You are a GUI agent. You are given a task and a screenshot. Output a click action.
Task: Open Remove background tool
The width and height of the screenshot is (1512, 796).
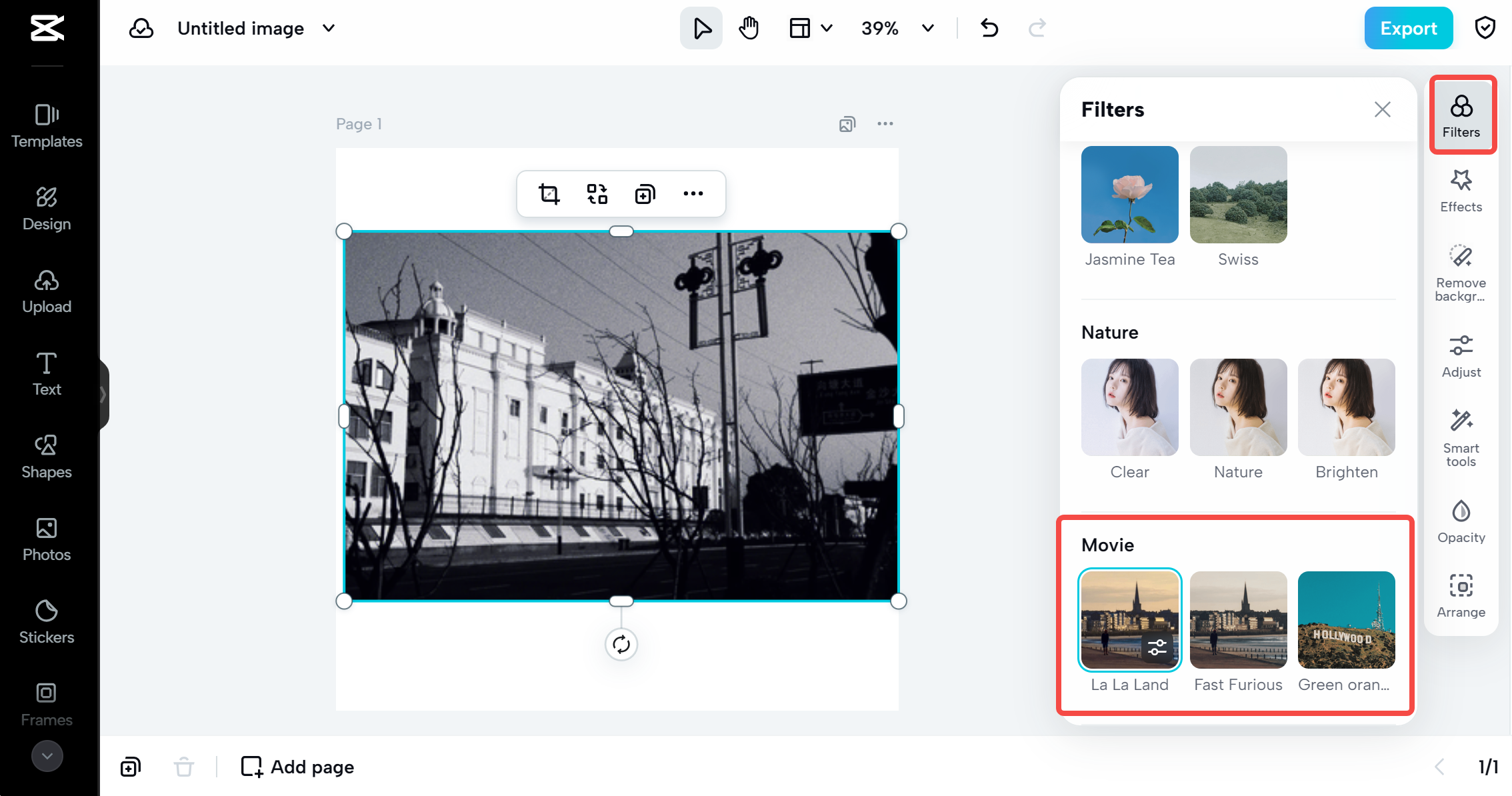1461,273
